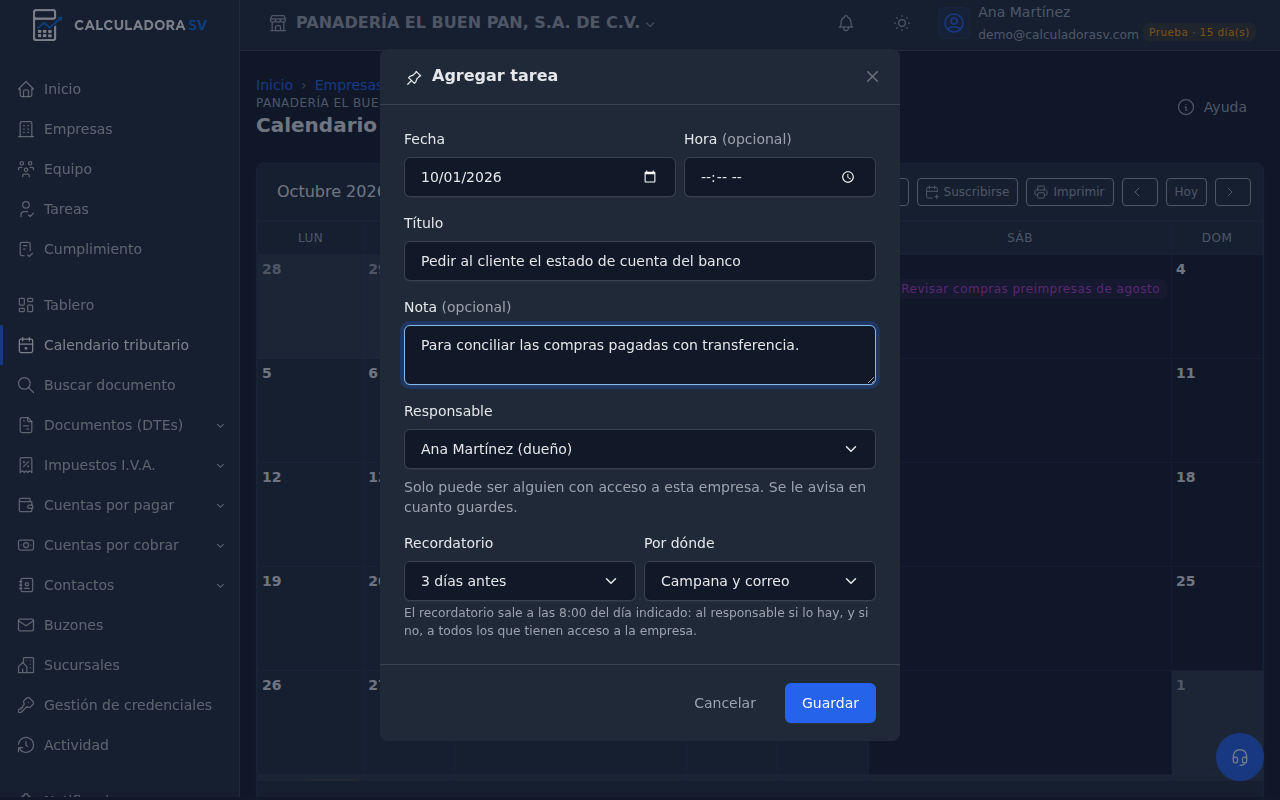
Task: Click Cancelar in the dialog
Action: (x=725, y=703)
